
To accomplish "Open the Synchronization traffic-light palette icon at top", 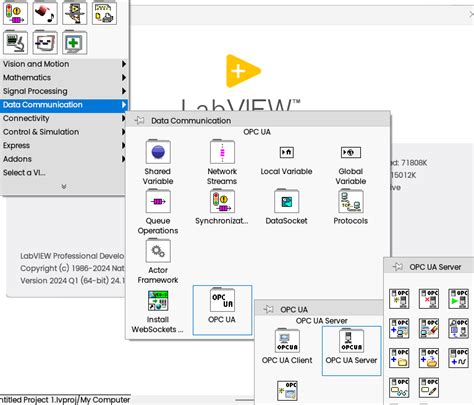I will [x=15, y=13].
